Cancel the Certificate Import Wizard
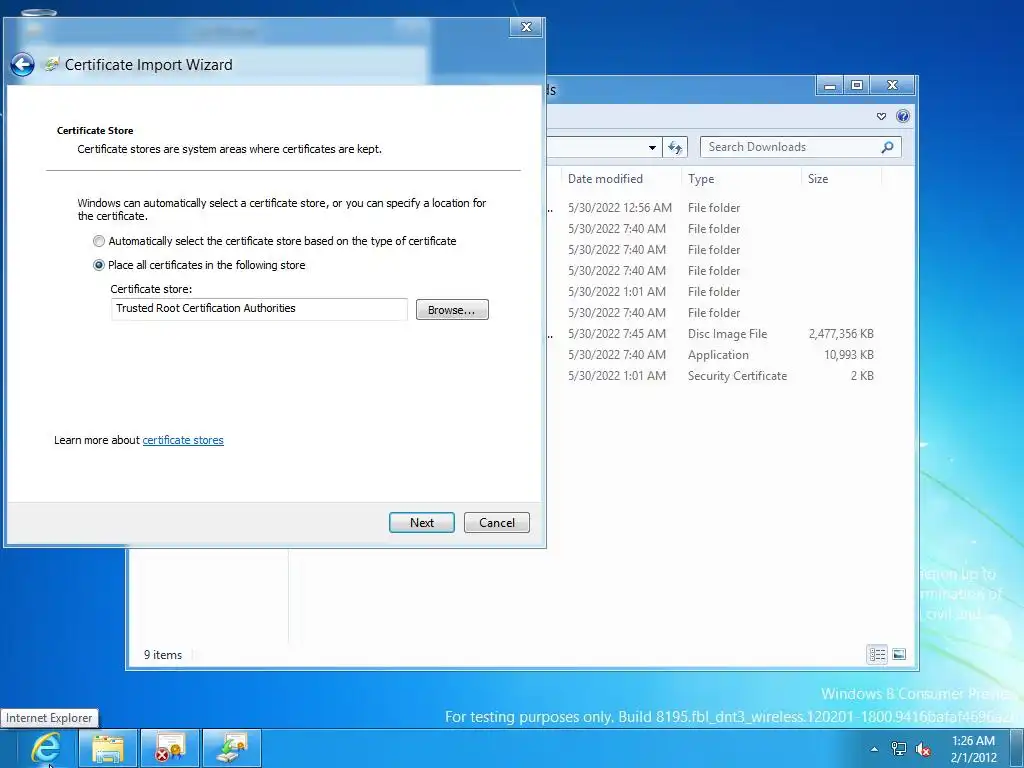 (x=497, y=522)
